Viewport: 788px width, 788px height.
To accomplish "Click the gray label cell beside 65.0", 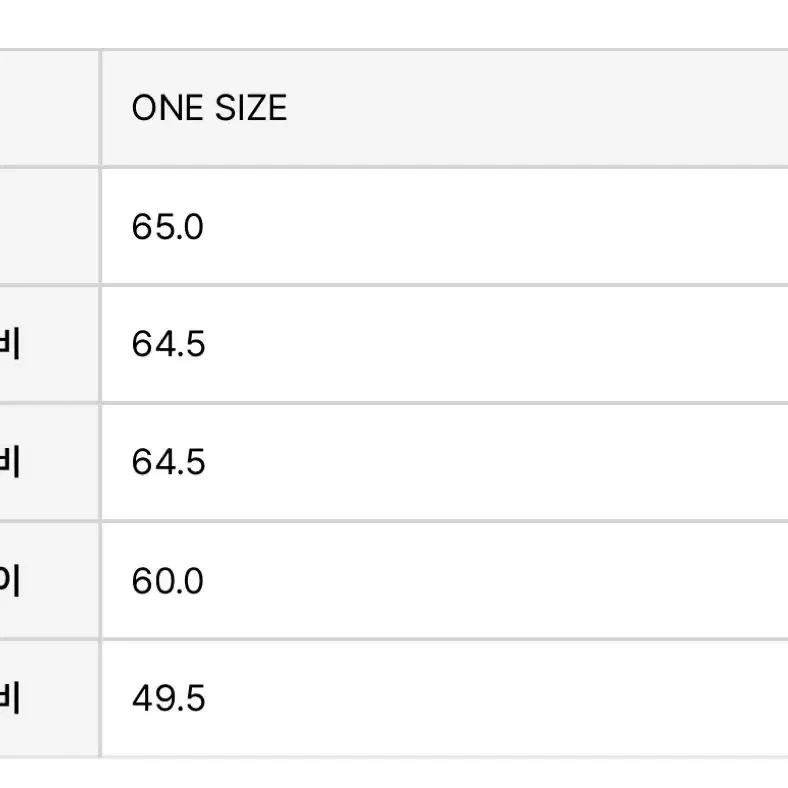I will click(x=49, y=227).
